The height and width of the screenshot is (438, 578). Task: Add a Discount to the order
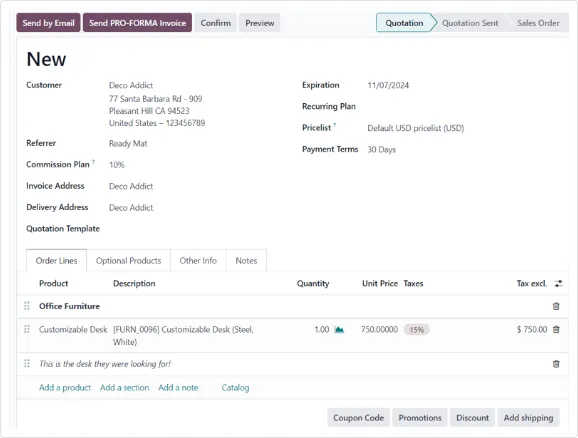pos(472,418)
